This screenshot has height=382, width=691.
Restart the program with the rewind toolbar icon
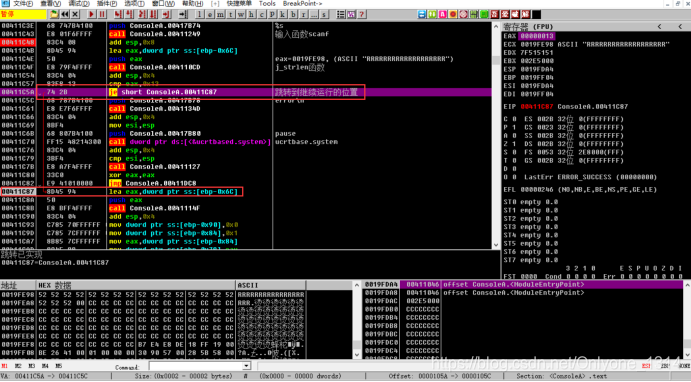(65, 15)
